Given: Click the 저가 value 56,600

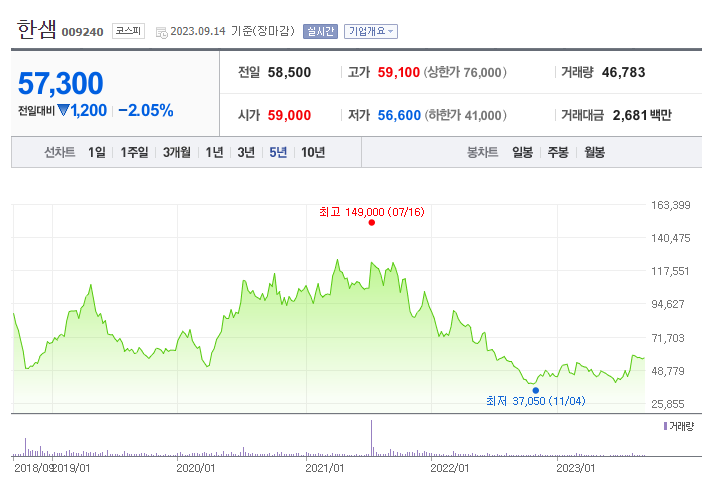Looking at the screenshot, I should click(x=399, y=115).
